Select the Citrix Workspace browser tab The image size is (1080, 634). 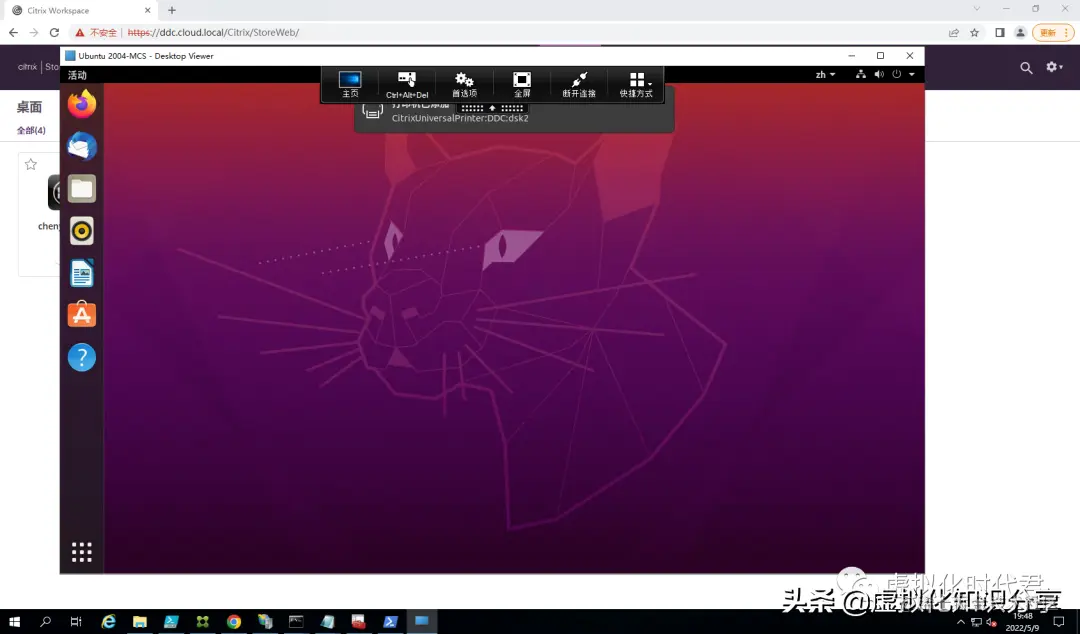click(79, 10)
